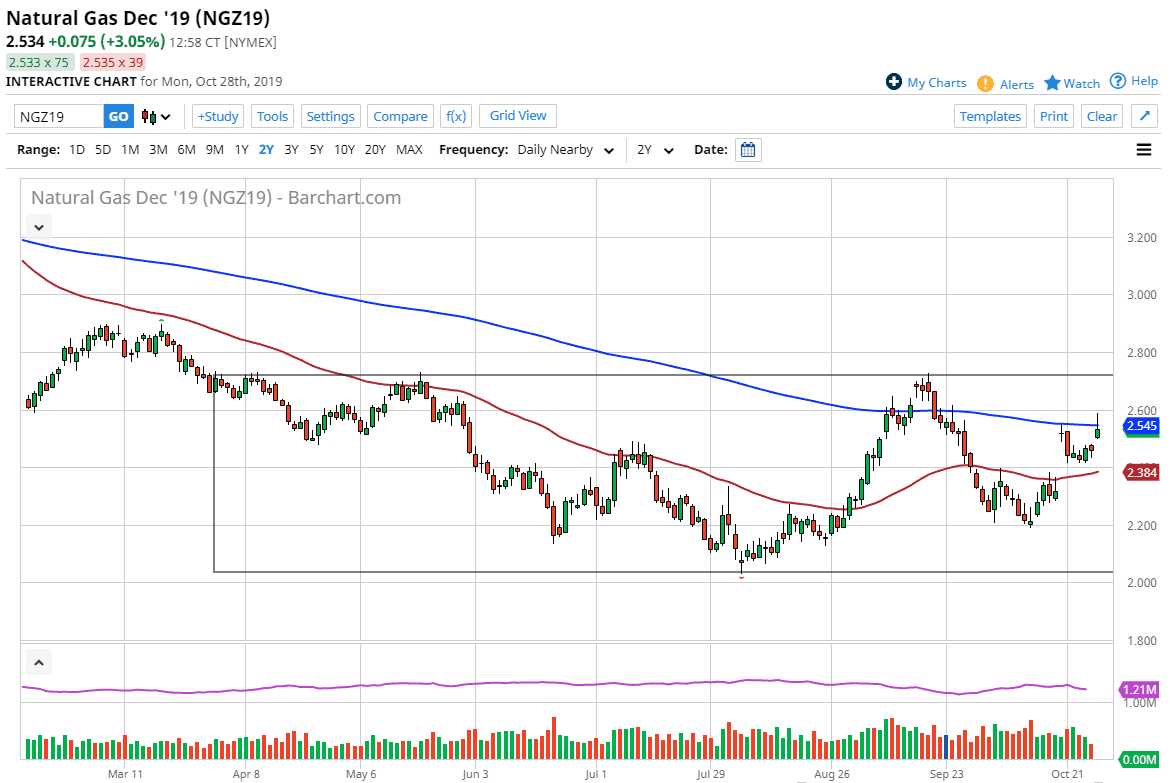This screenshot has width=1170, height=783.
Task: Click the Templates button
Action: 990,116
